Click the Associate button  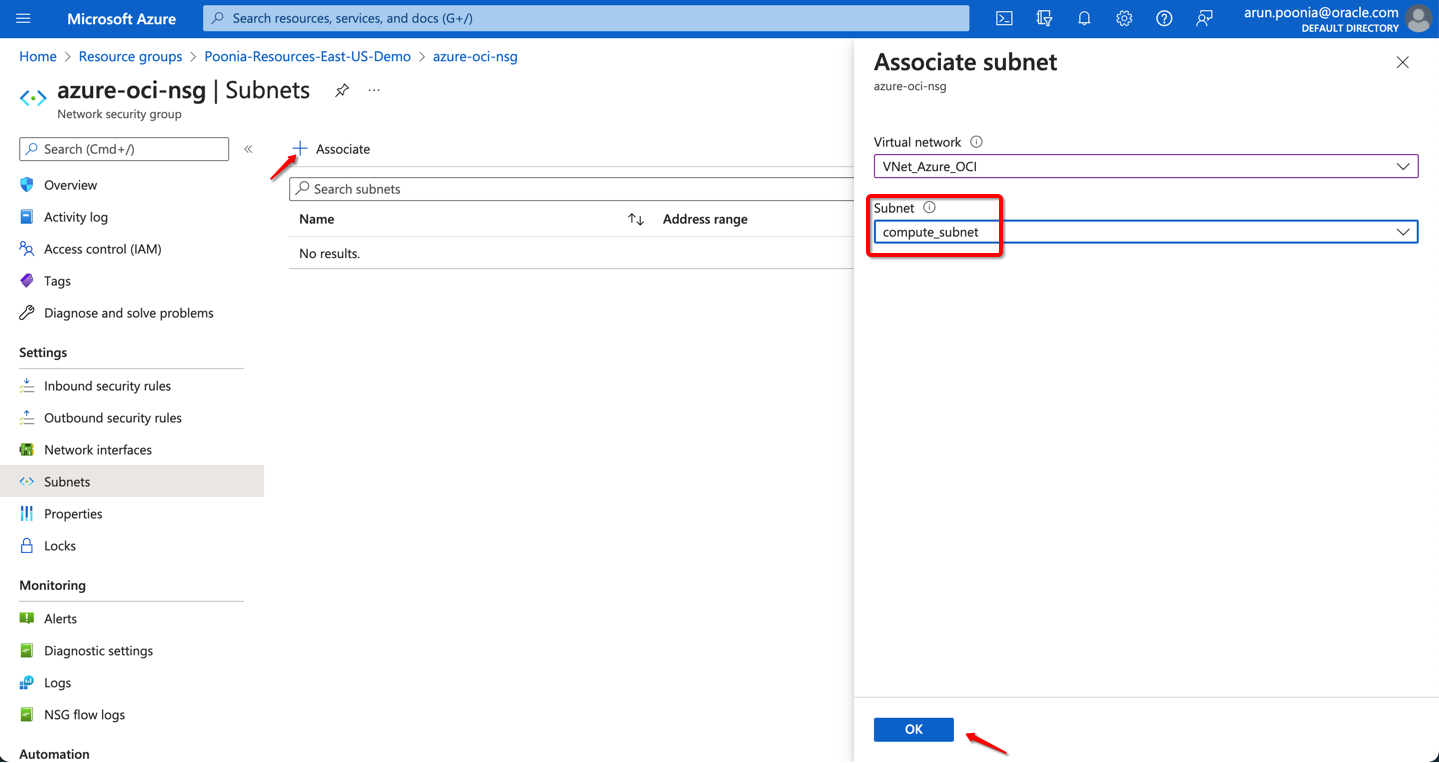coord(331,149)
